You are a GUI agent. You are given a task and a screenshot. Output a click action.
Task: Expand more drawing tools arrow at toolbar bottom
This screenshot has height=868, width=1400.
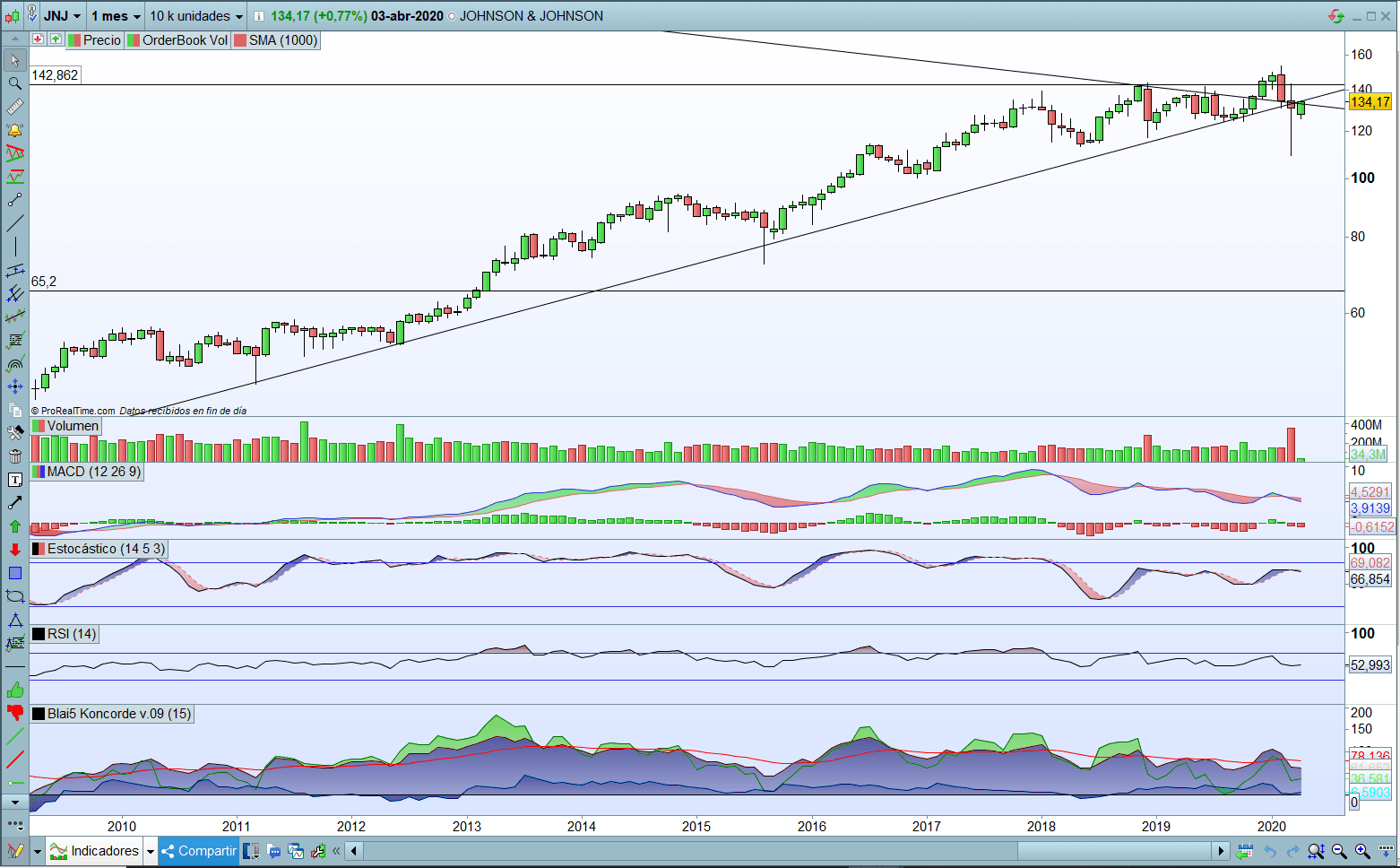click(14, 803)
